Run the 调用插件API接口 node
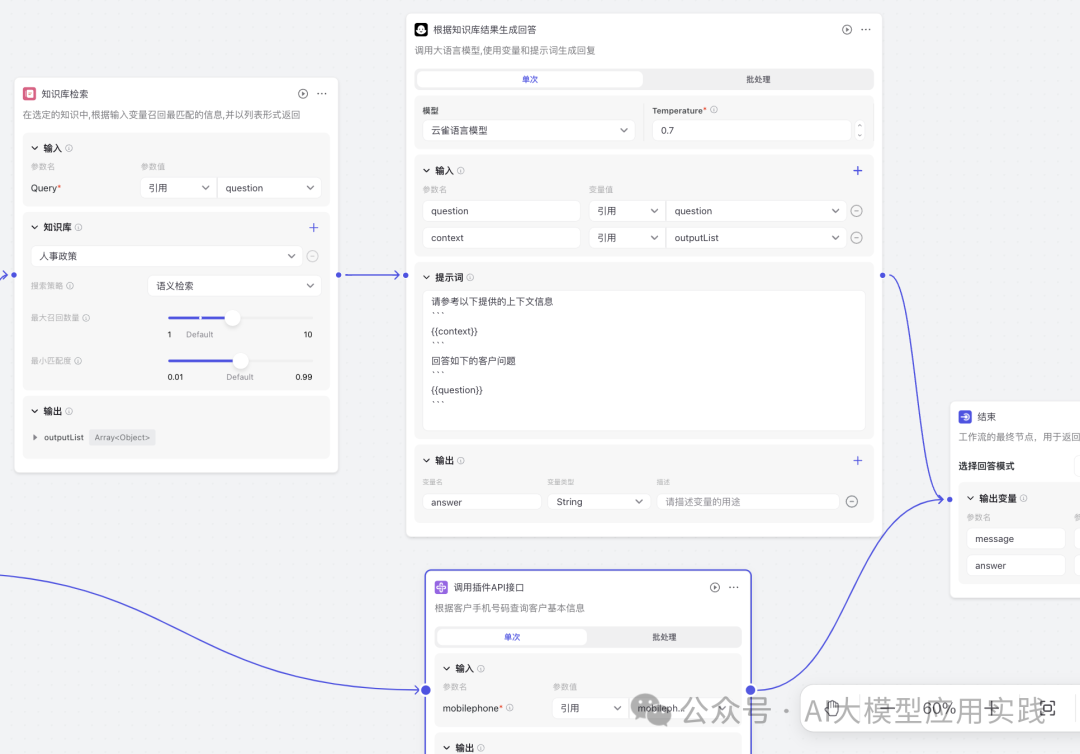 click(x=715, y=588)
